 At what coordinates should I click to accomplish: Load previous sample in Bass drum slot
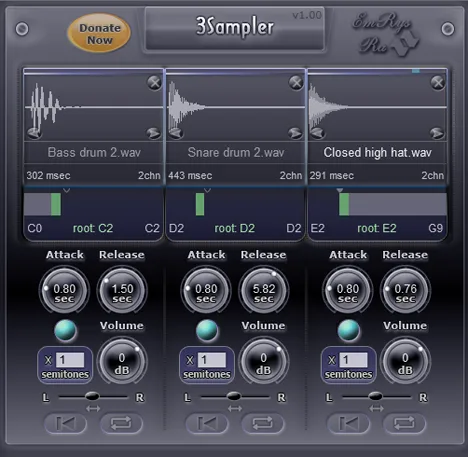click(x=34, y=133)
